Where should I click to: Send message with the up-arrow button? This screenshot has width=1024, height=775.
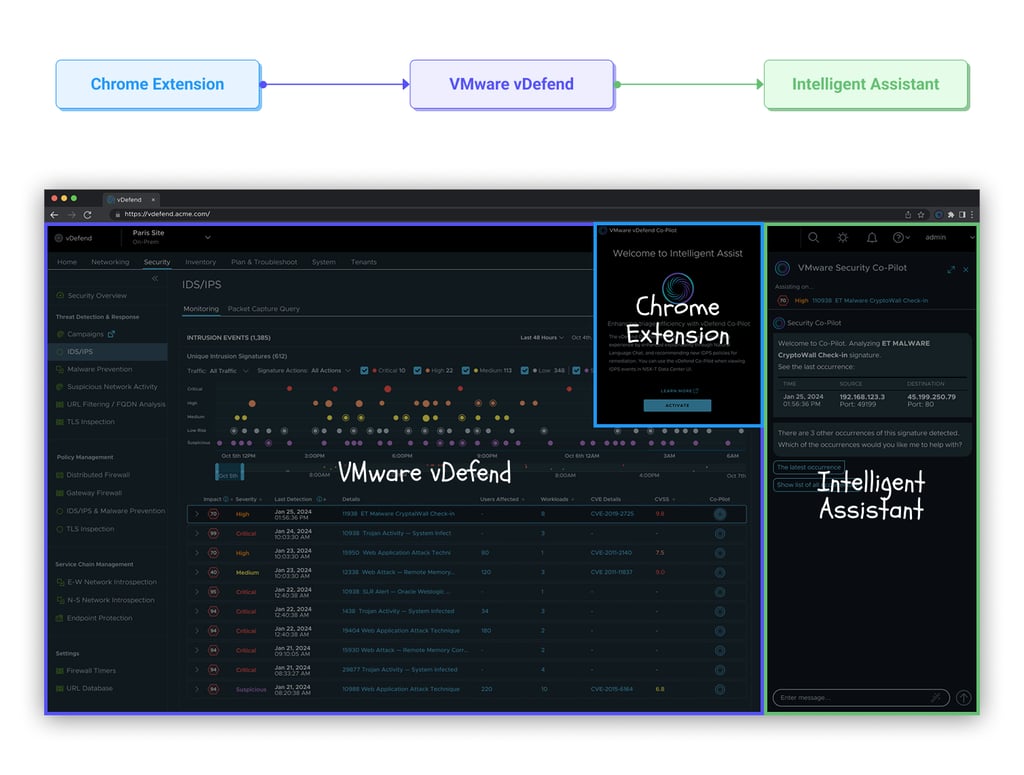point(964,698)
